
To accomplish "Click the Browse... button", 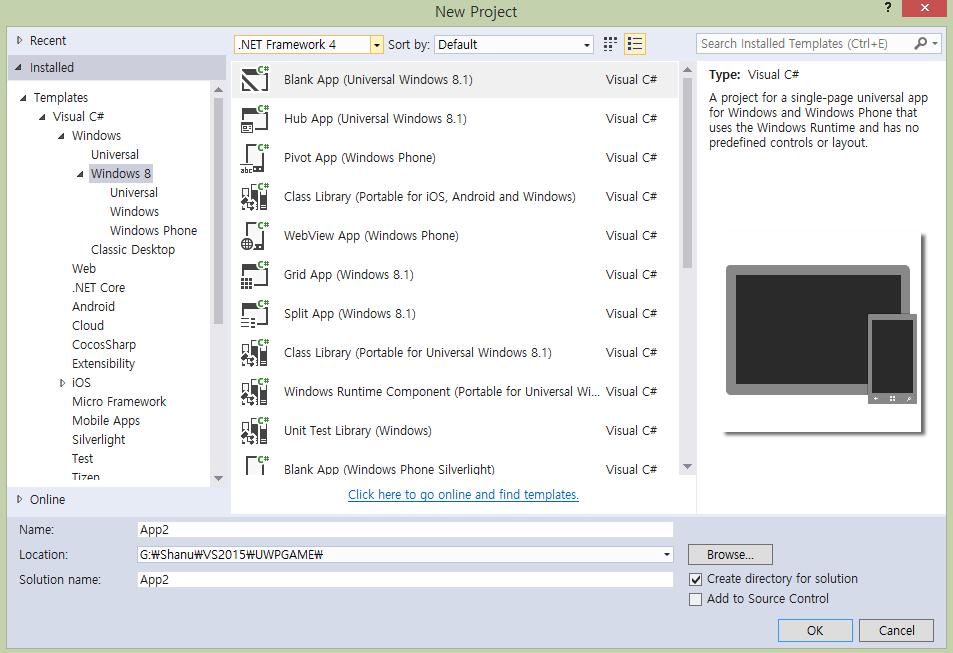I will [x=730, y=555].
